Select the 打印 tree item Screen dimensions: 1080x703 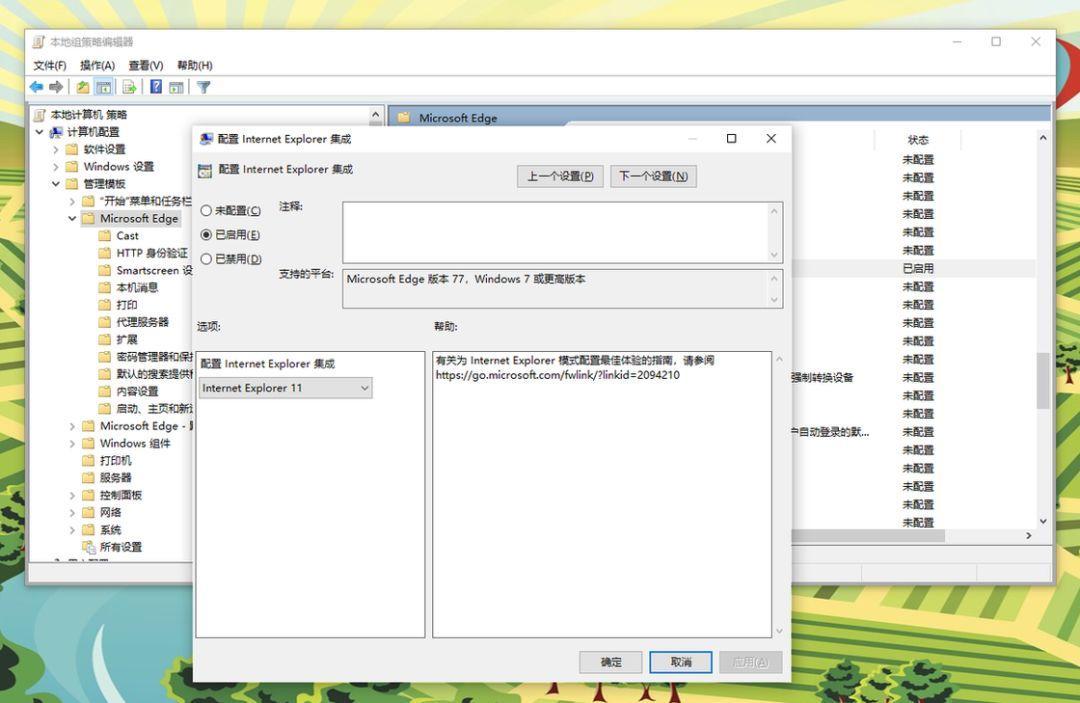[x=127, y=305]
